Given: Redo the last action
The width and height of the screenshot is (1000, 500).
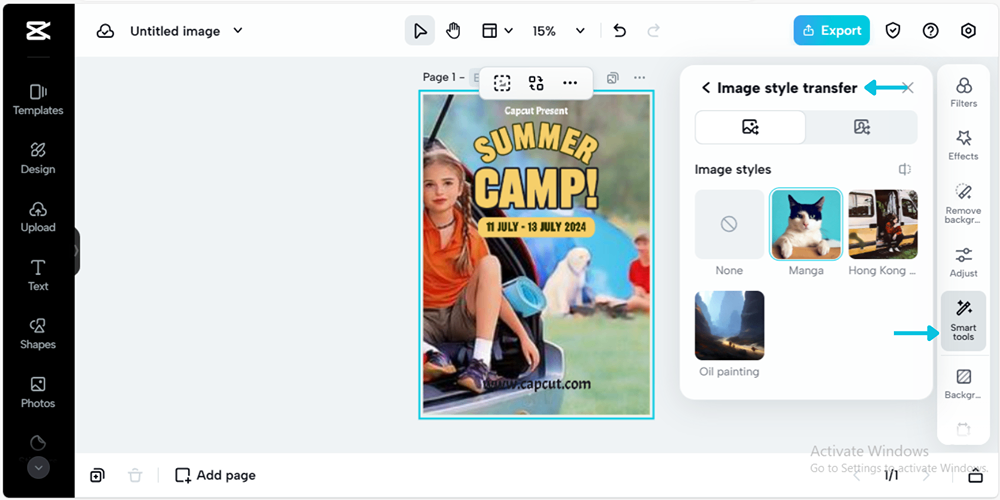Looking at the screenshot, I should 653,31.
